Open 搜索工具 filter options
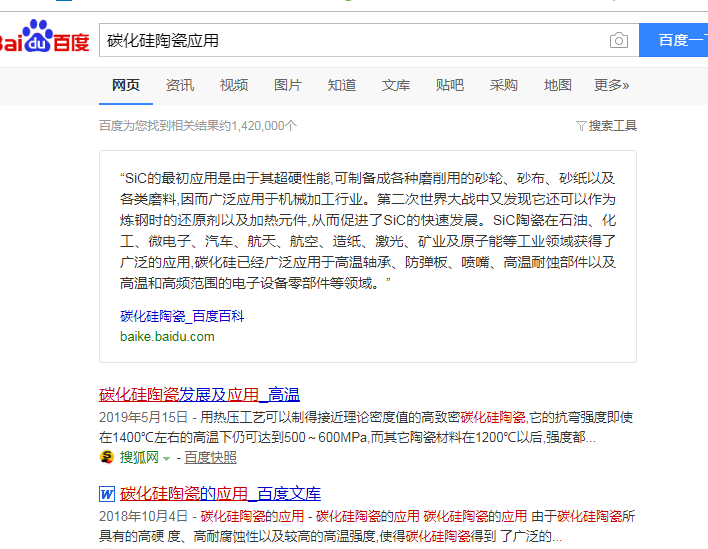Image resolution: width=708 pixels, height=549 pixels. click(612, 126)
